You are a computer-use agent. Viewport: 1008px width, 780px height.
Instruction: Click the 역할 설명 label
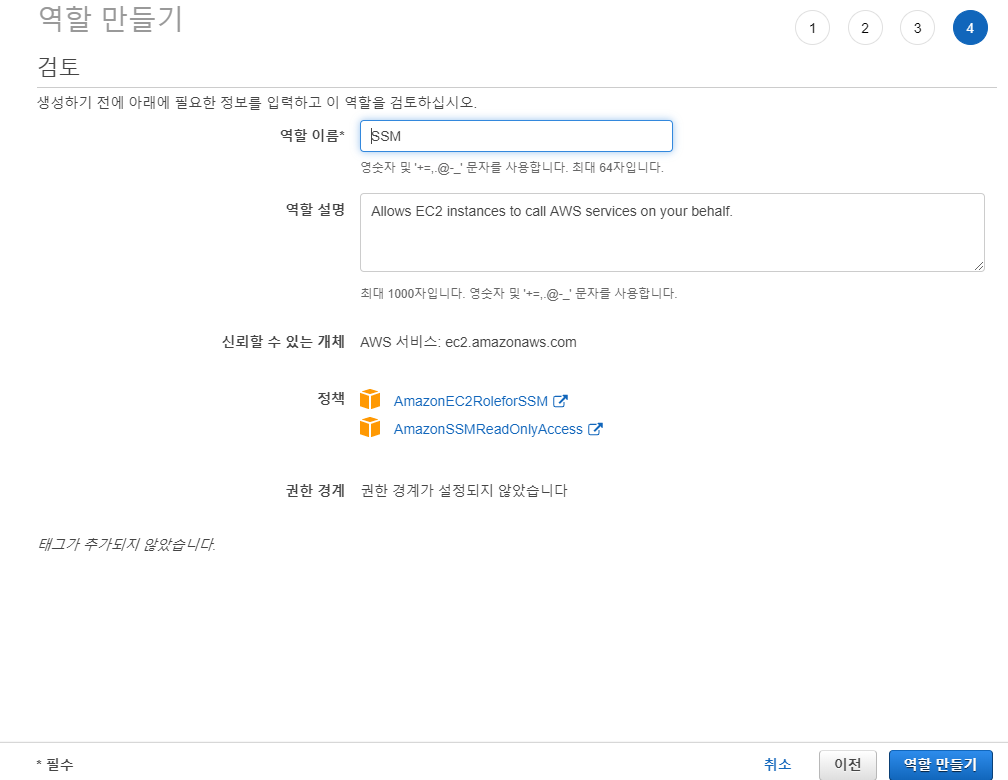pyautogui.click(x=315, y=210)
